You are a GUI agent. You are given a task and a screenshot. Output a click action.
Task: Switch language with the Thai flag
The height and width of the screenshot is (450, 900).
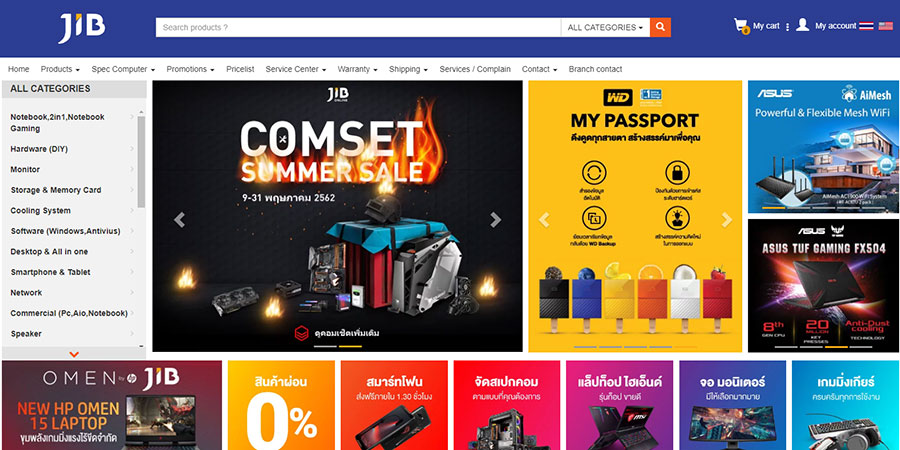tap(867, 26)
